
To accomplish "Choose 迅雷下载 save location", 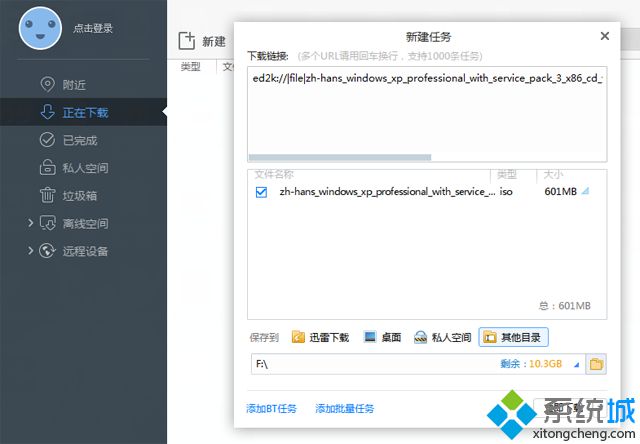I will point(320,337).
